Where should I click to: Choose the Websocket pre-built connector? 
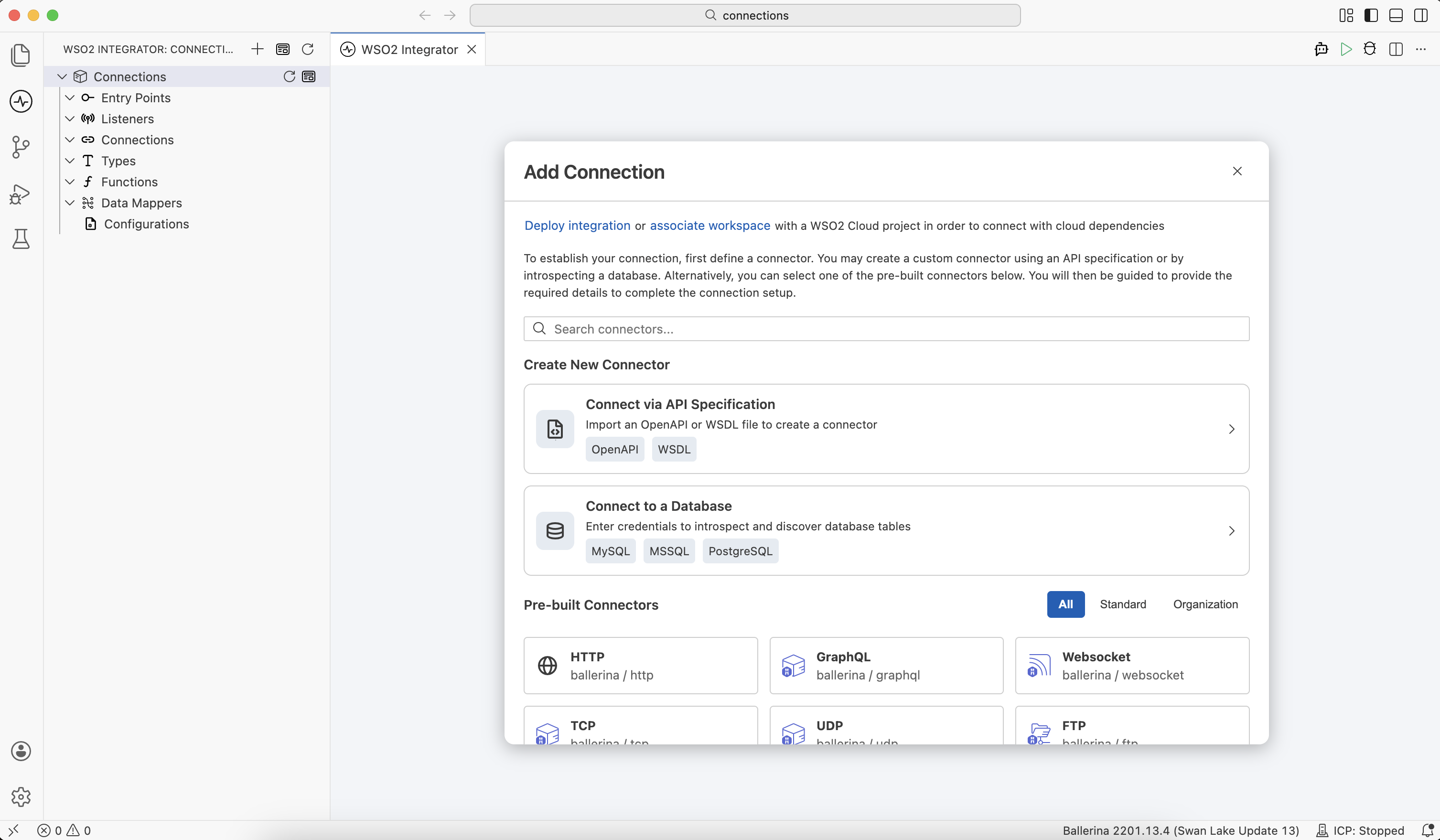(1132, 666)
